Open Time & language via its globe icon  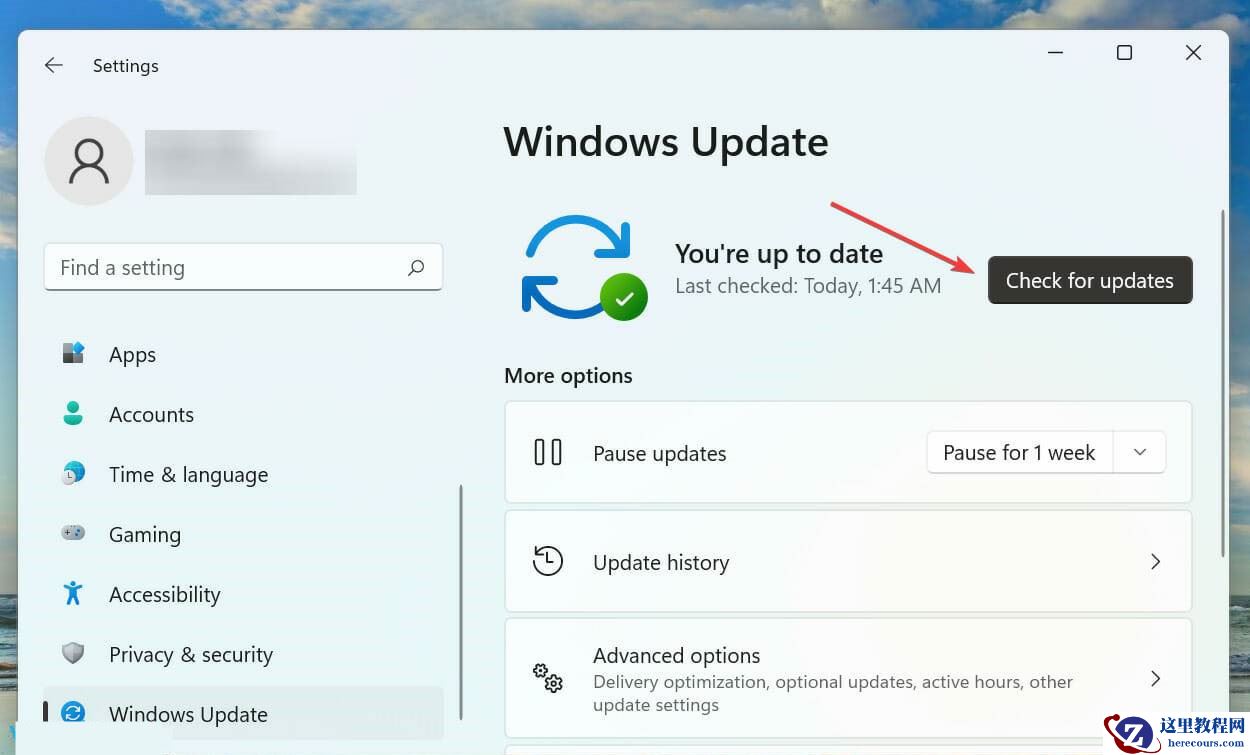click(73, 474)
